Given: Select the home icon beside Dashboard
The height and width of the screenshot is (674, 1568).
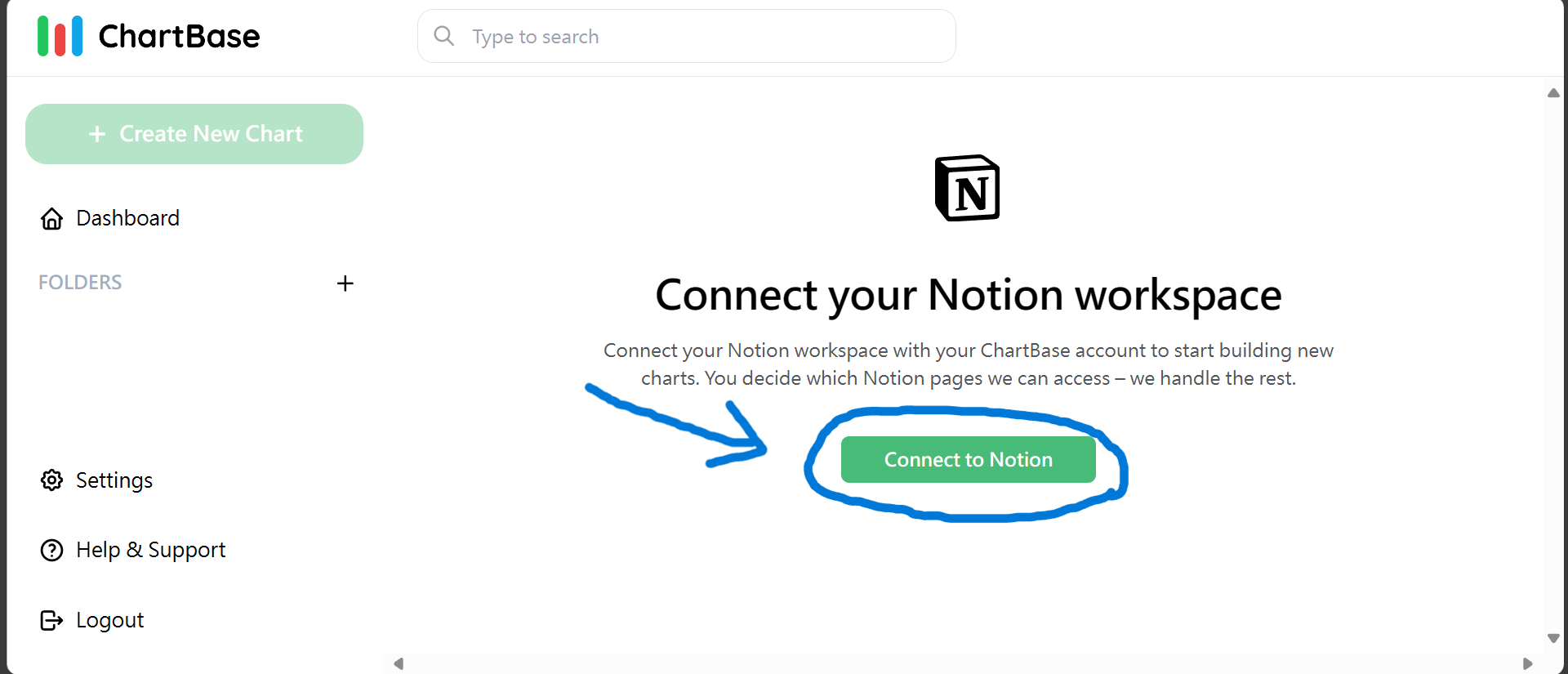Looking at the screenshot, I should [51, 218].
